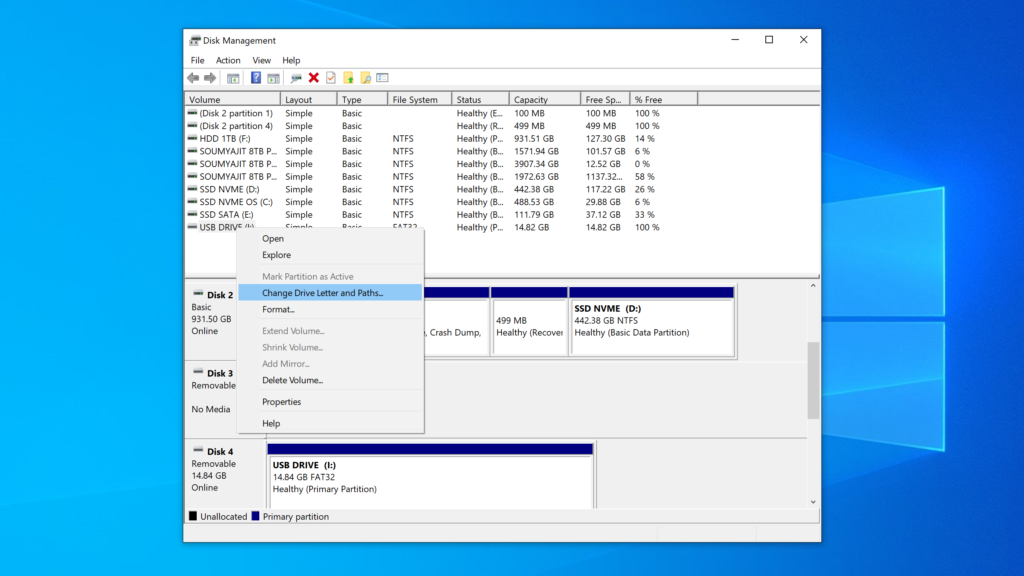Click the scroll-up arrow of disk pane
1024x576 pixels.
813,286
